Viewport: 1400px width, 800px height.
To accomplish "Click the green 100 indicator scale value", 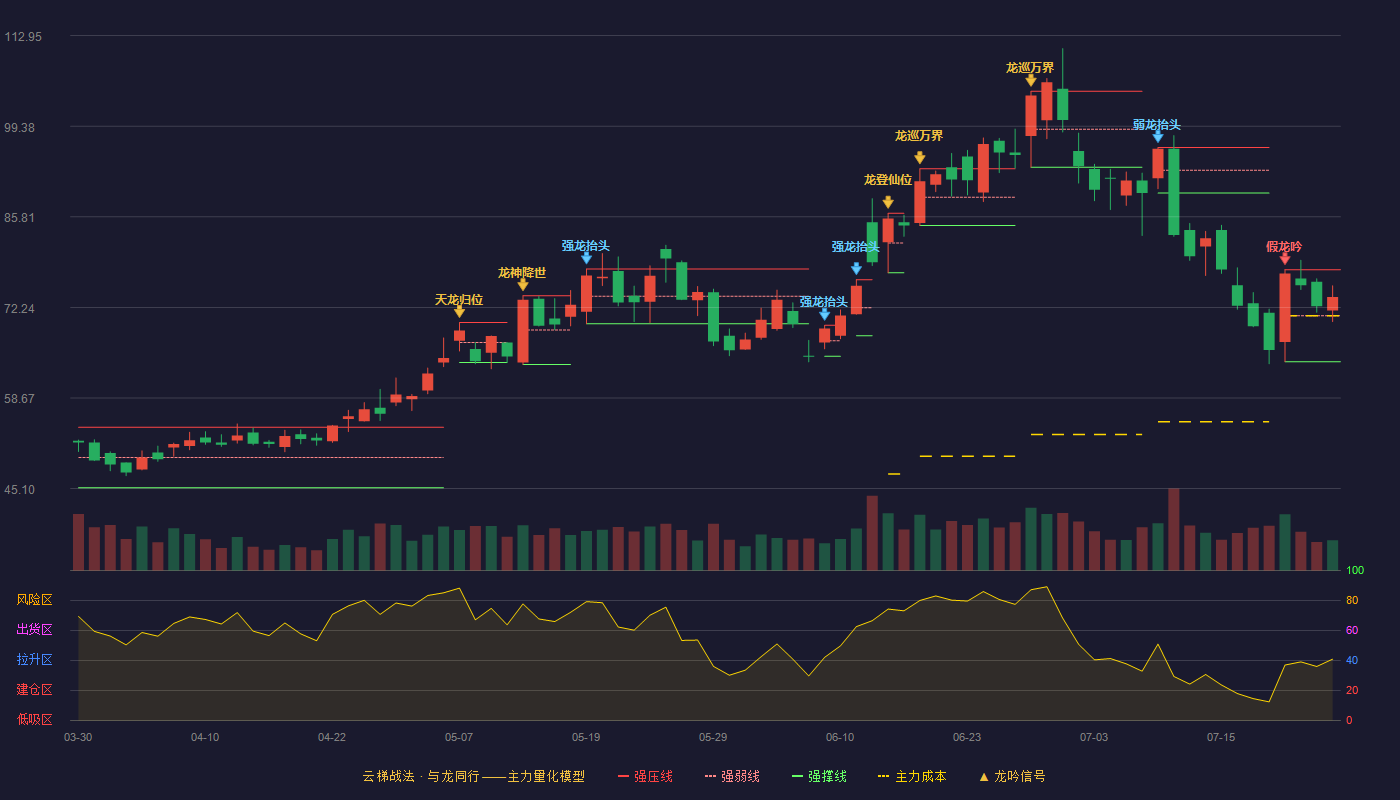I will tap(1355, 571).
